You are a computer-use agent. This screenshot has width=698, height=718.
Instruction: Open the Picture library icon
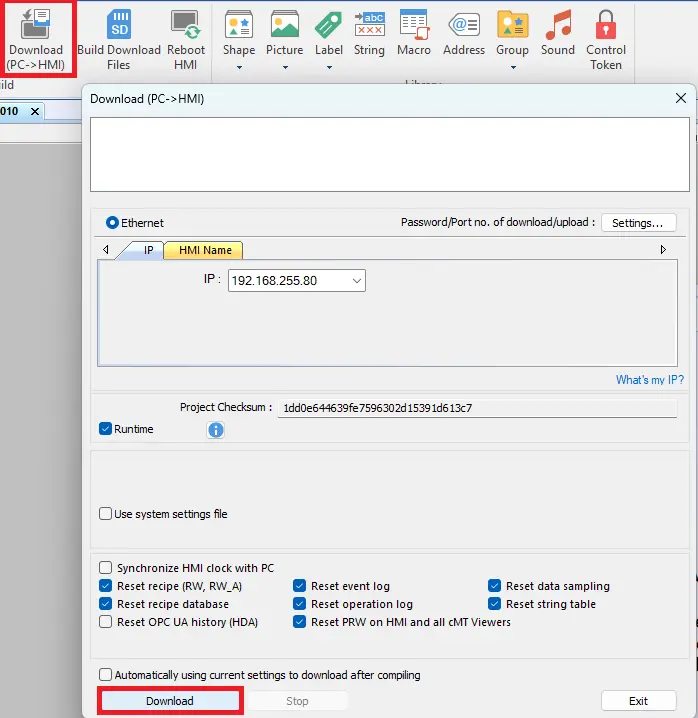pos(284,33)
